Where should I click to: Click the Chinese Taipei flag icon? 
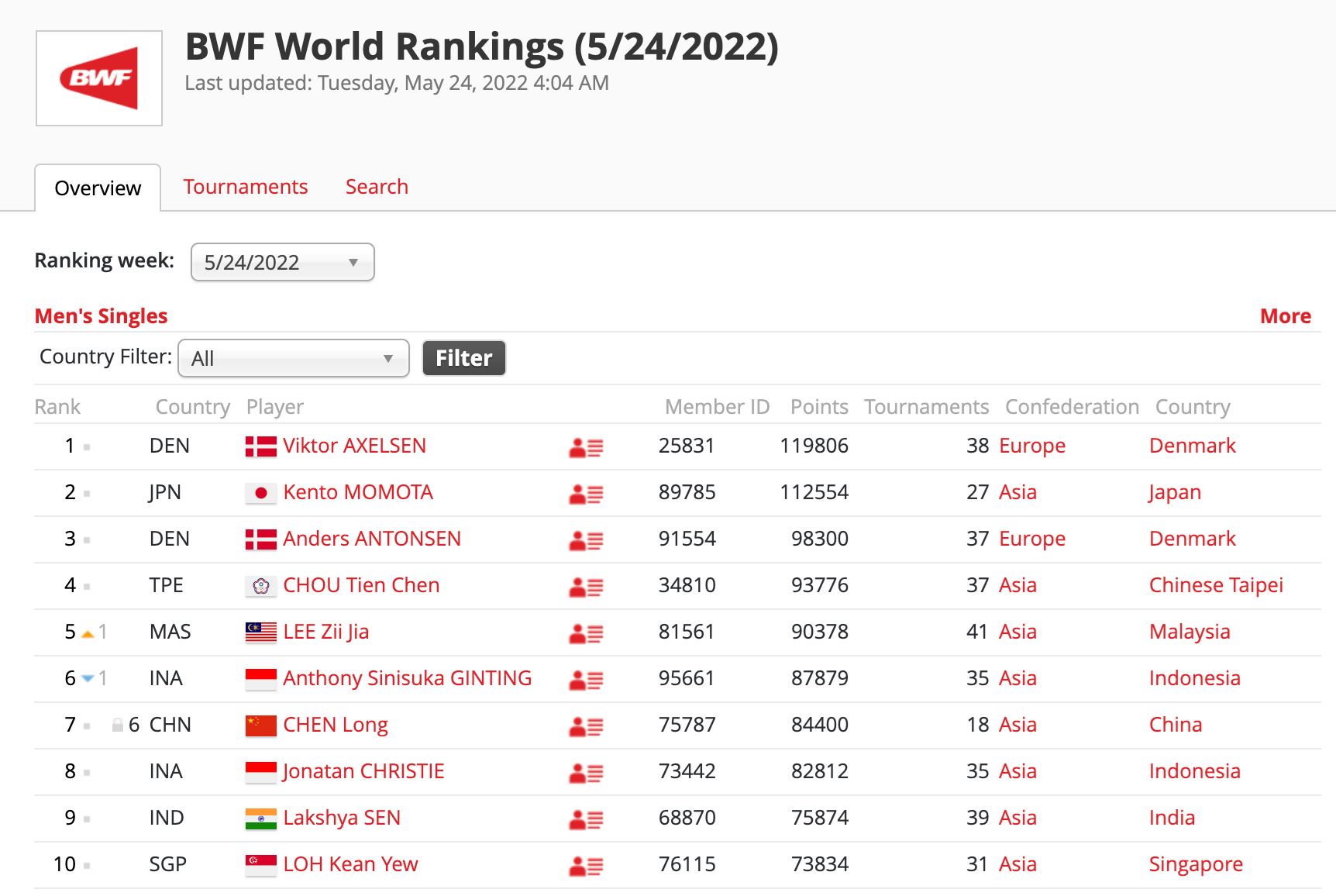coord(260,586)
